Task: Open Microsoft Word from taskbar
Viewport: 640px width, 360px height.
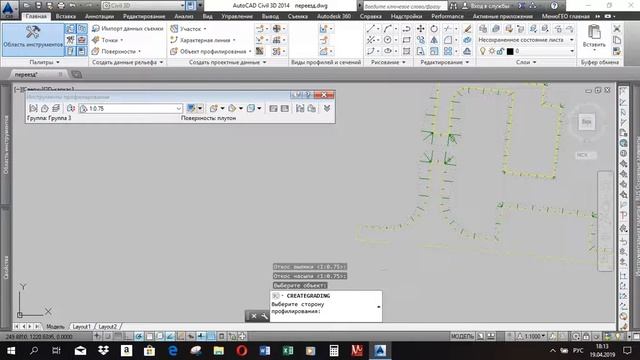Action: (x=265, y=351)
